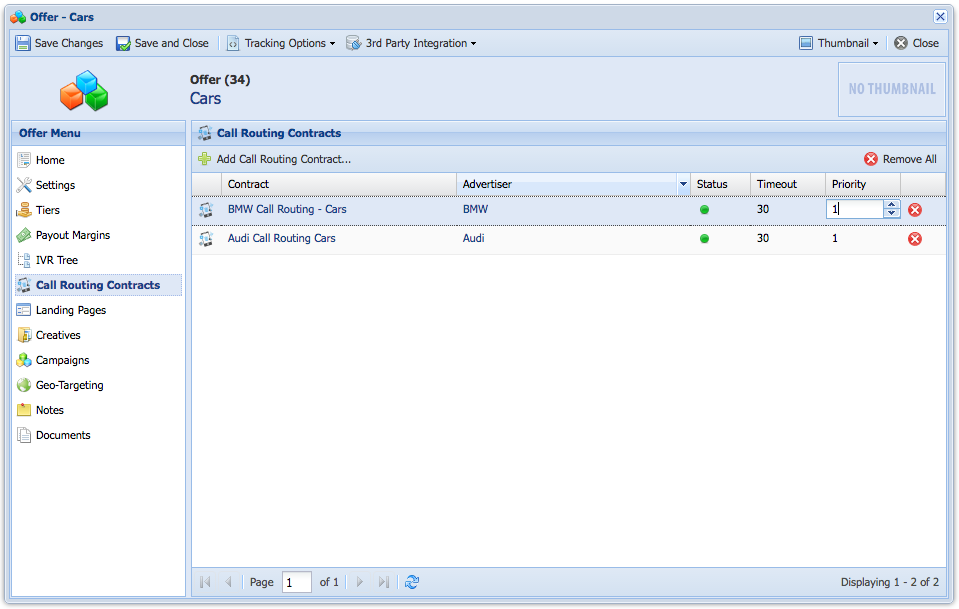Click the Notes sticky icon
Viewport: 959px width, 609px height.
[24, 410]
